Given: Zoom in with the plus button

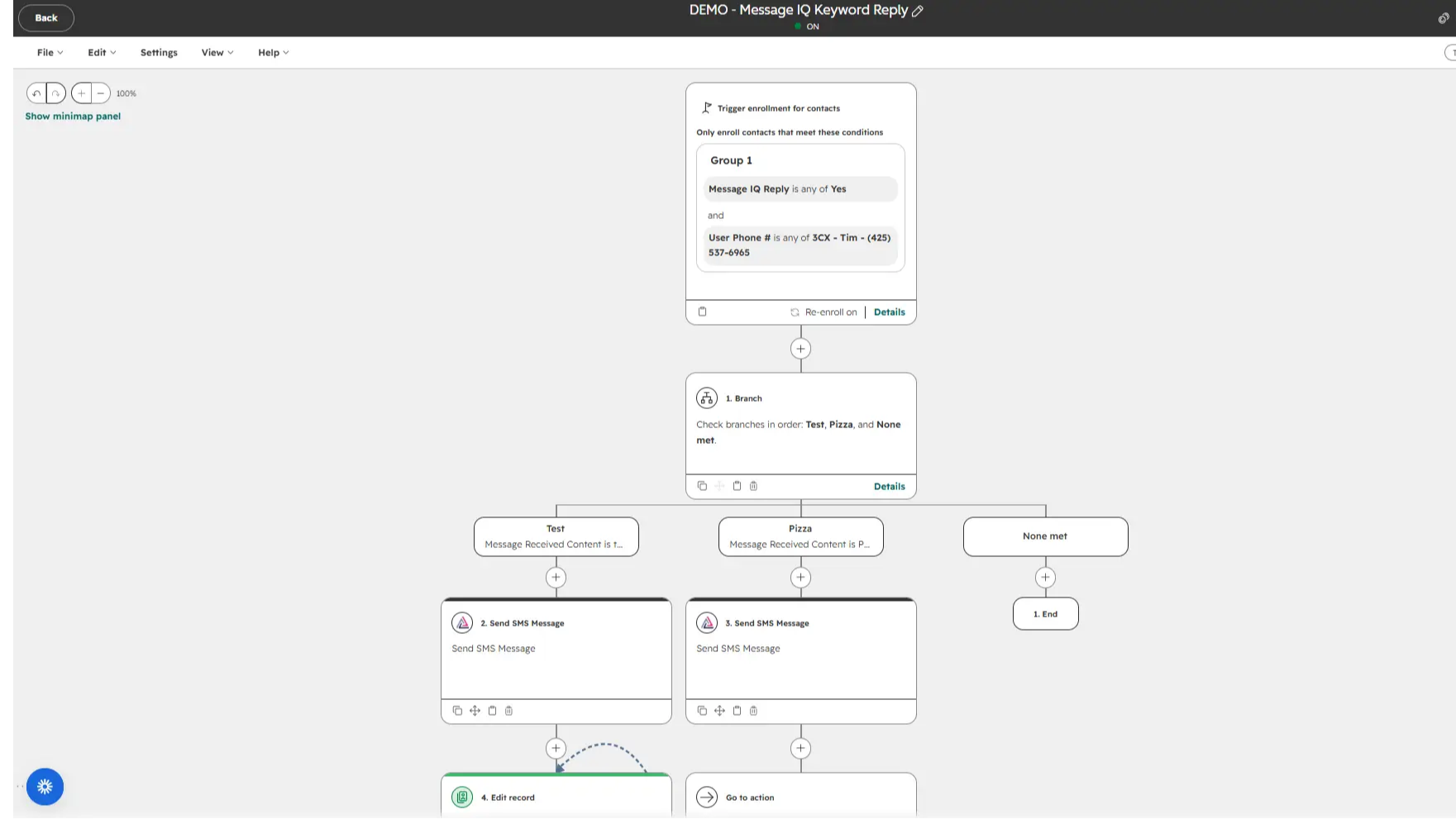Looking at the screenshot, I should click(x=81, y=93).
